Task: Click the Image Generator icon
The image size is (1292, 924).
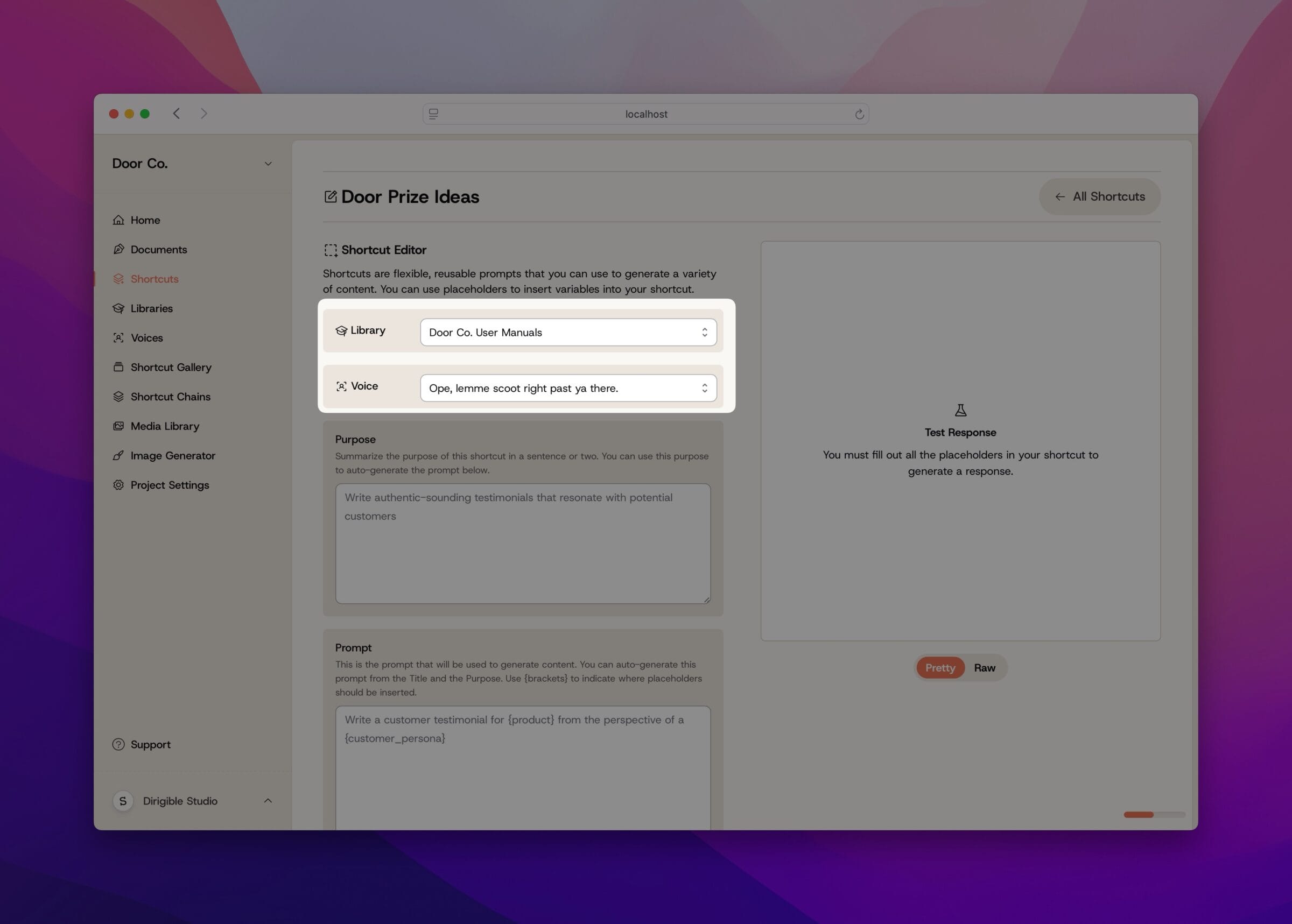Action: [x=118, y=455]
